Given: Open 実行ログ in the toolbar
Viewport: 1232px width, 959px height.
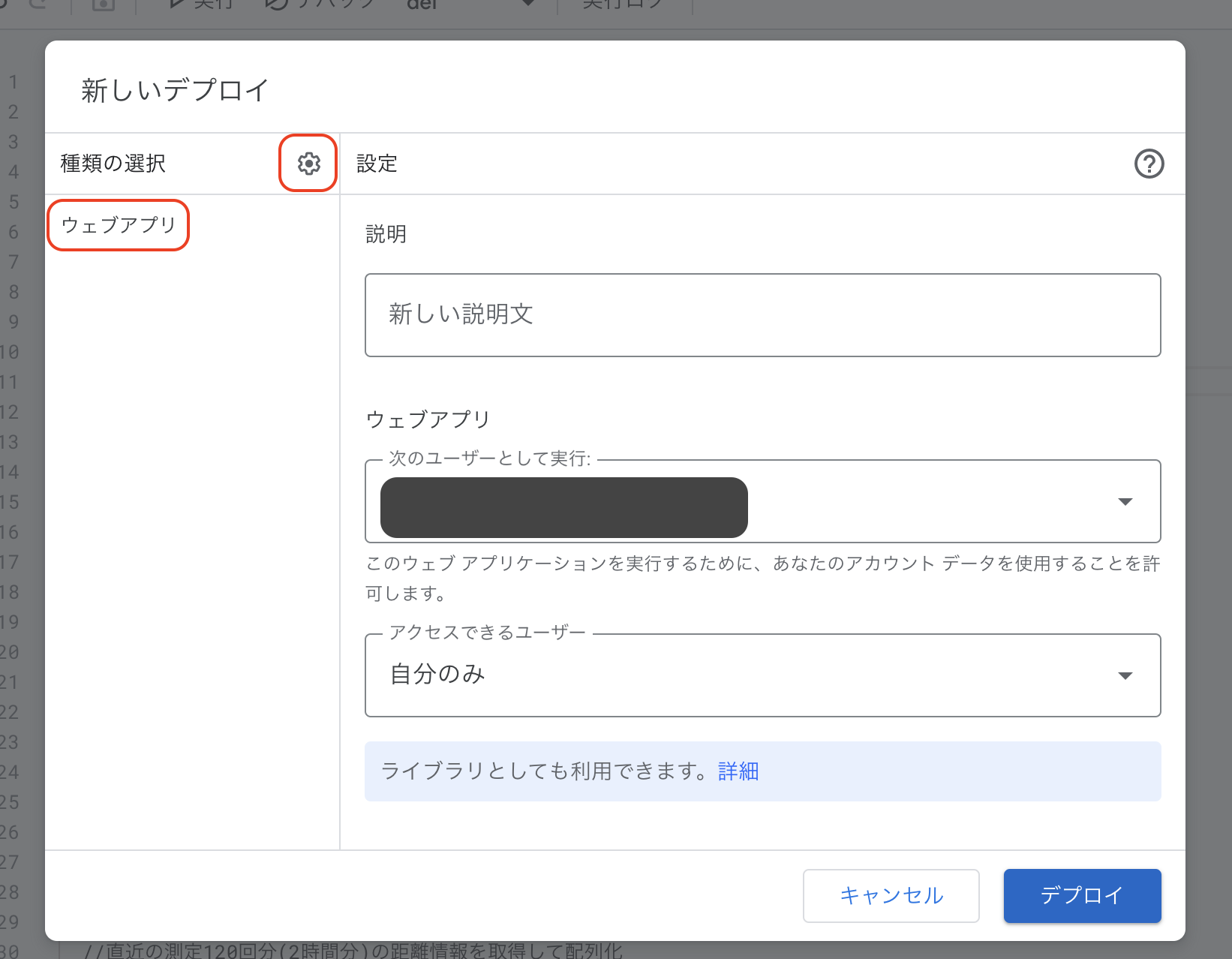Looking at the screenshot, I should tap(623, 5).
